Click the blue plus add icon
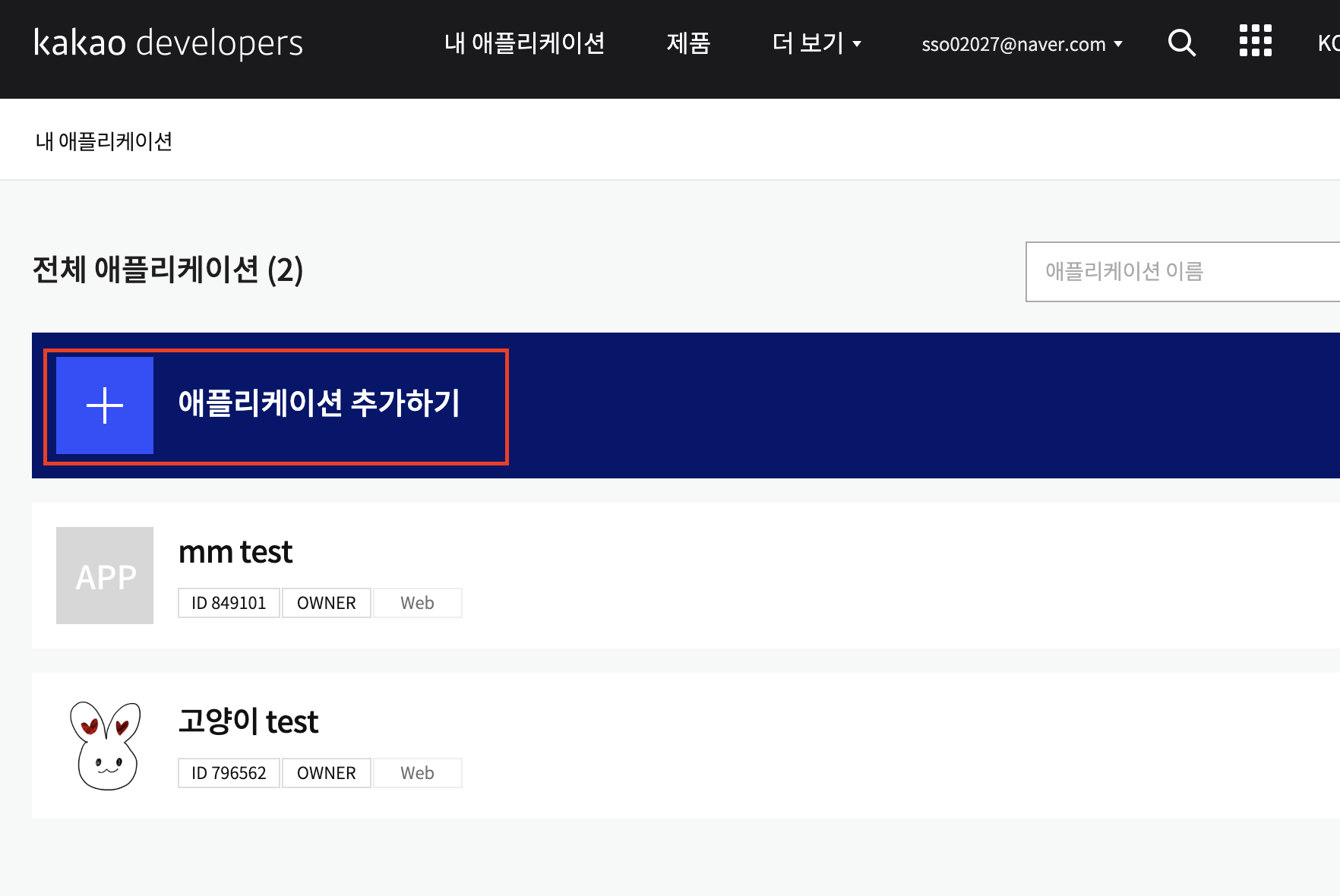1340x896 pixels. (105, 405)
